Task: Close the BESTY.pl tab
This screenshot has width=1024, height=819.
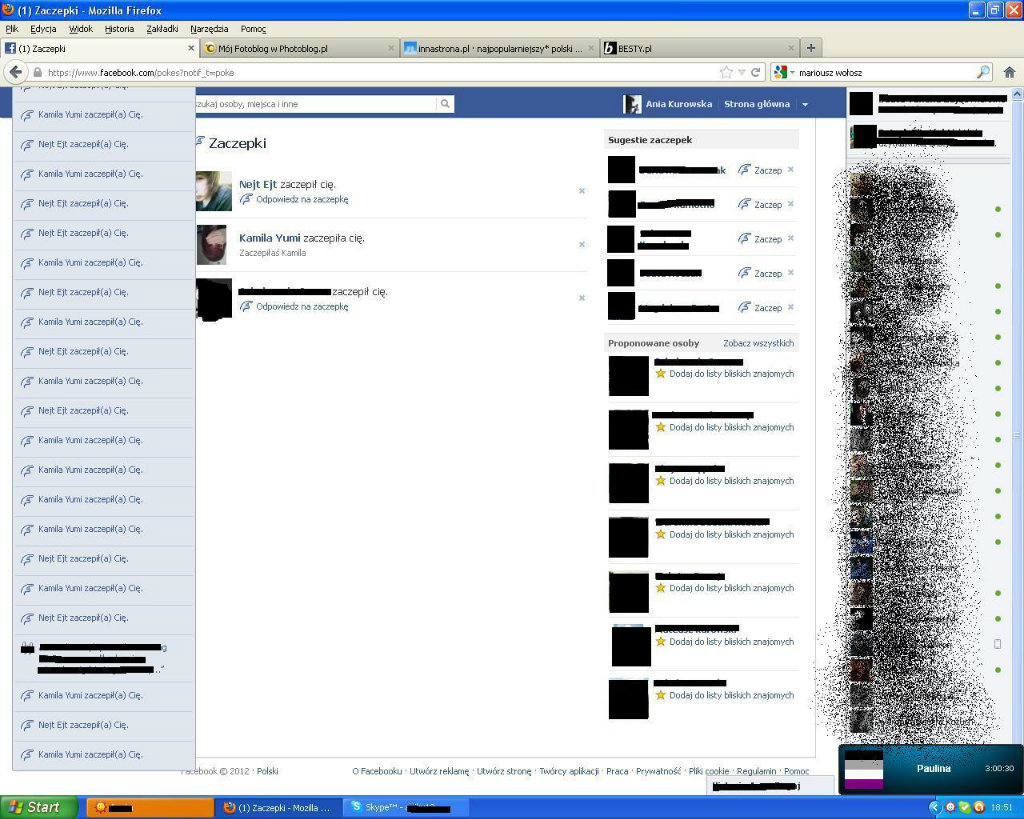Action: pyautogui.click(x=791, y=48)
